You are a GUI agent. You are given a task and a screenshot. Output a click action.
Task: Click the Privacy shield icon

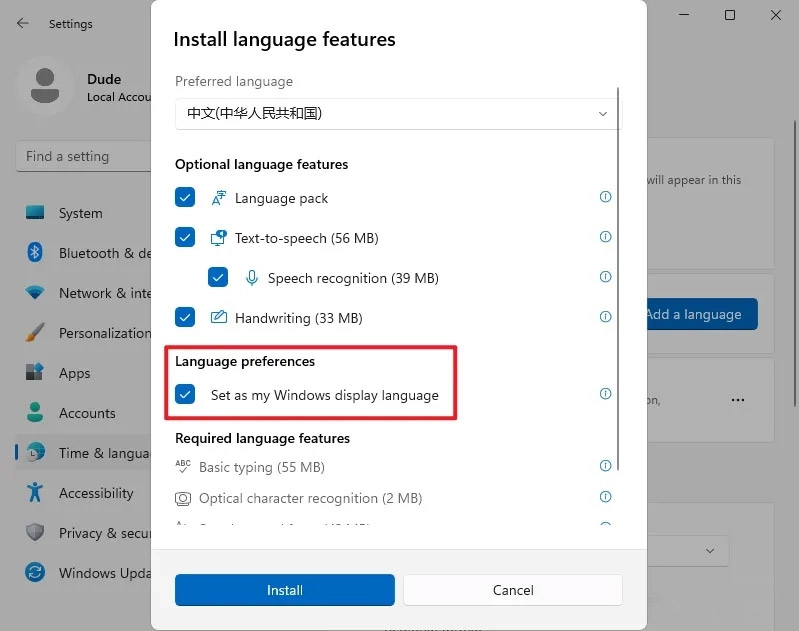[35, 532]
